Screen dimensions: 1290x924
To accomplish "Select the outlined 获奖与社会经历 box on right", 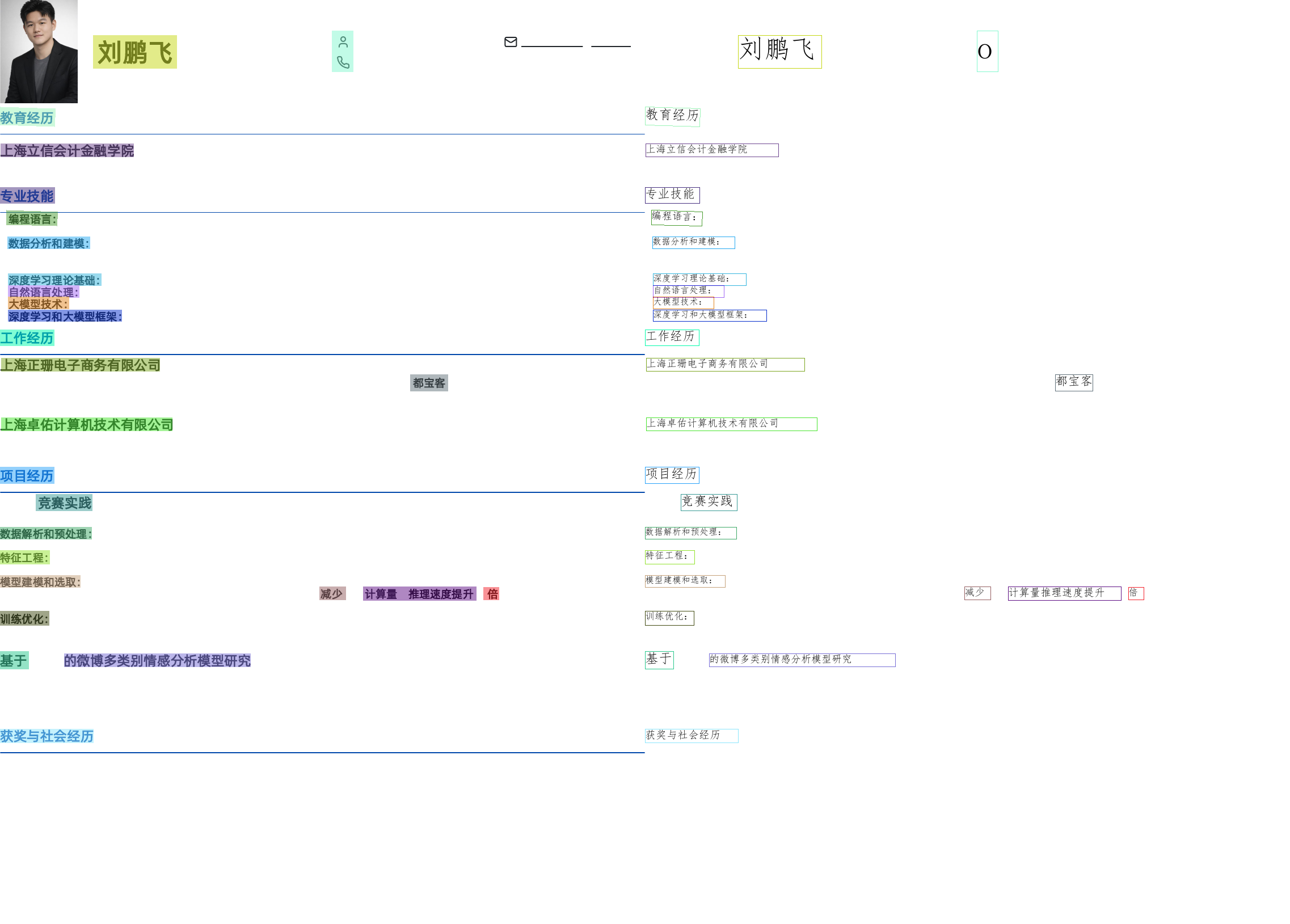I will coord(691,735).
